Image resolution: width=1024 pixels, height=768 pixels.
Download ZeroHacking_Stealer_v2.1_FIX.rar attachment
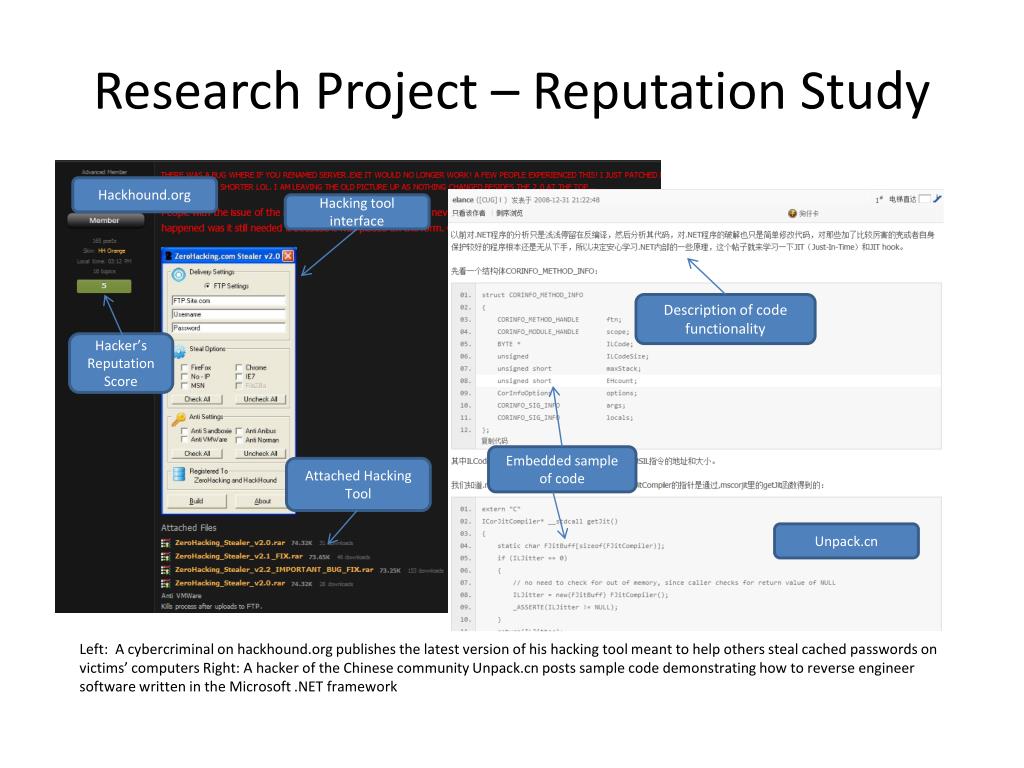238,556
